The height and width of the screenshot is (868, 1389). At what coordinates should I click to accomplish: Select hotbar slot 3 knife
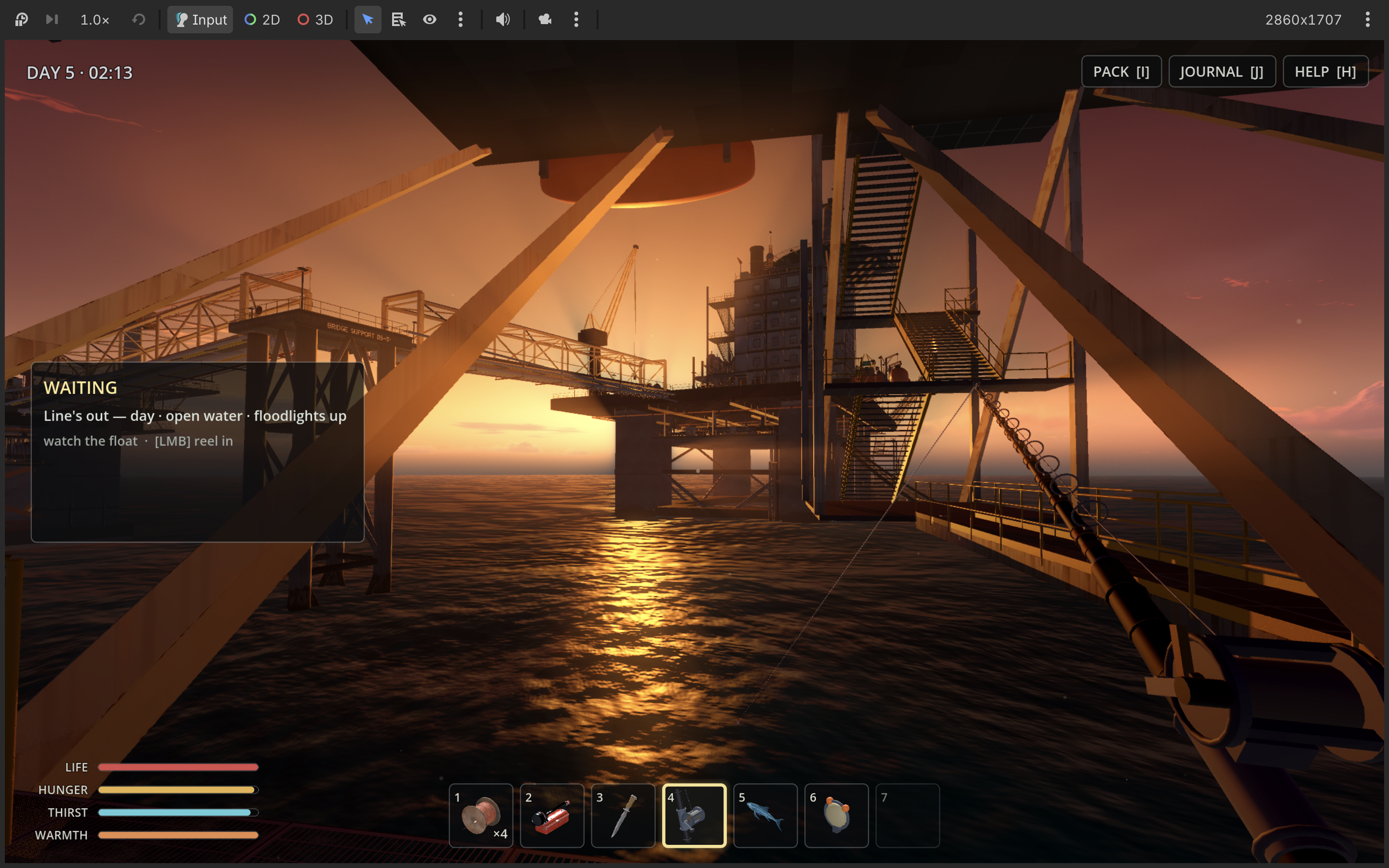[623, 815]
